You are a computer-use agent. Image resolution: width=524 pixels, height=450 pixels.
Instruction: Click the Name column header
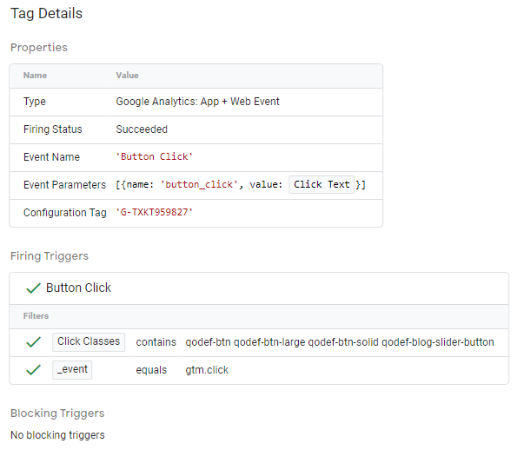coord(35,75)
